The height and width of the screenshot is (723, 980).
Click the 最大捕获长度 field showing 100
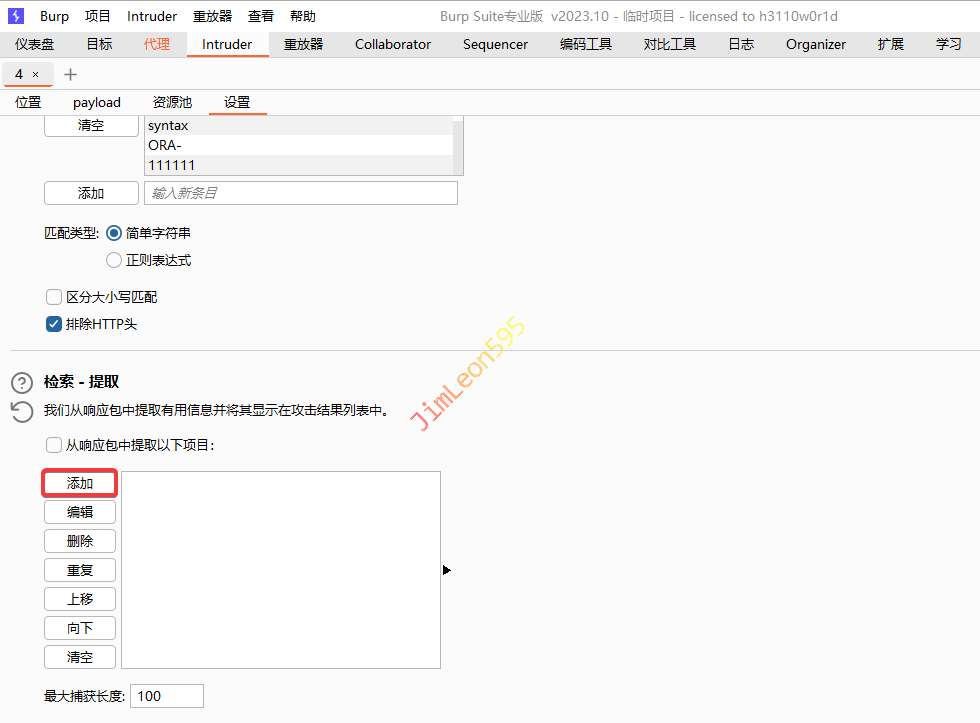[x=167, y=696]
